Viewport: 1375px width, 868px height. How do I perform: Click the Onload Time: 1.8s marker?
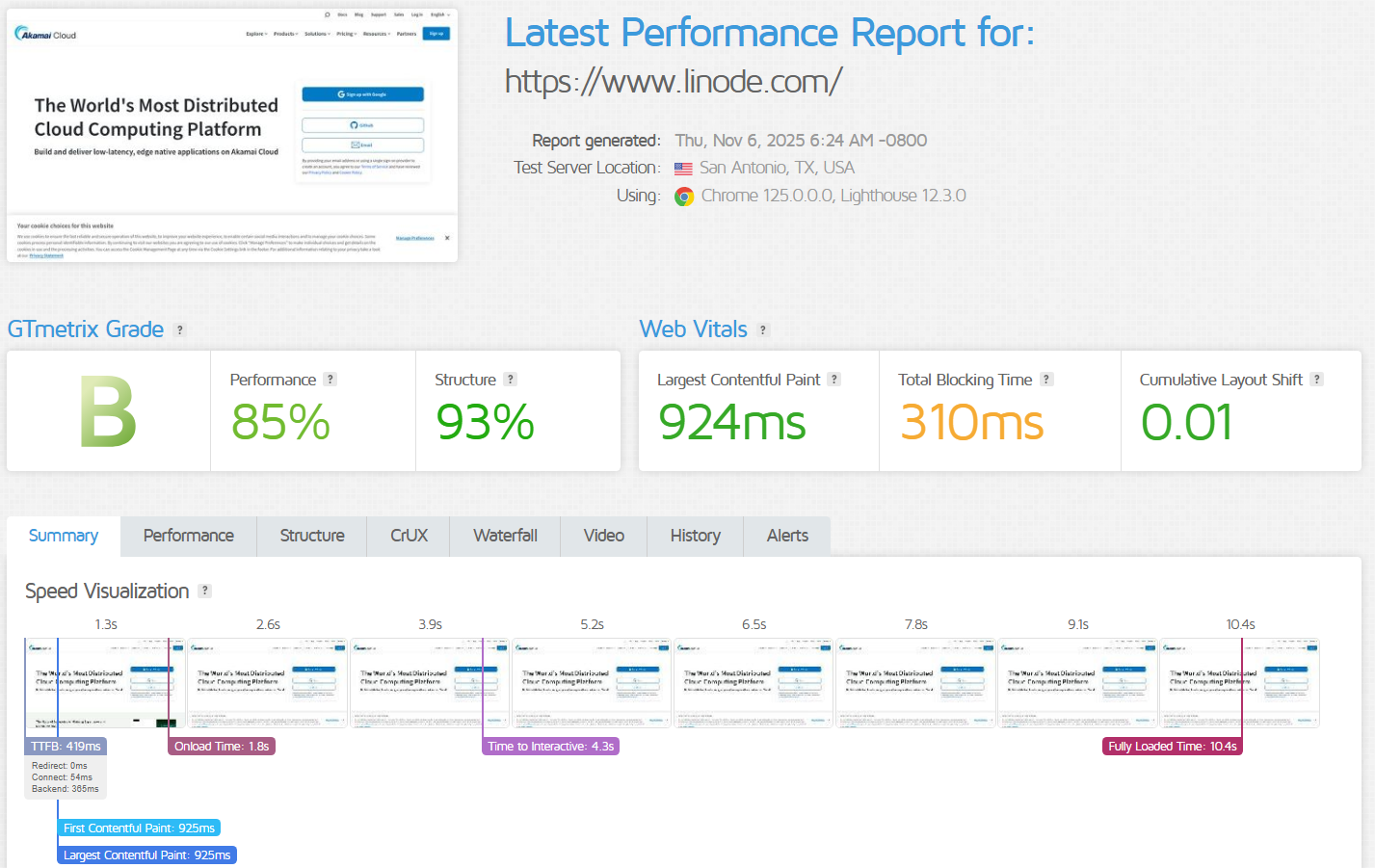pyautogui.click(x=222, y=747)
